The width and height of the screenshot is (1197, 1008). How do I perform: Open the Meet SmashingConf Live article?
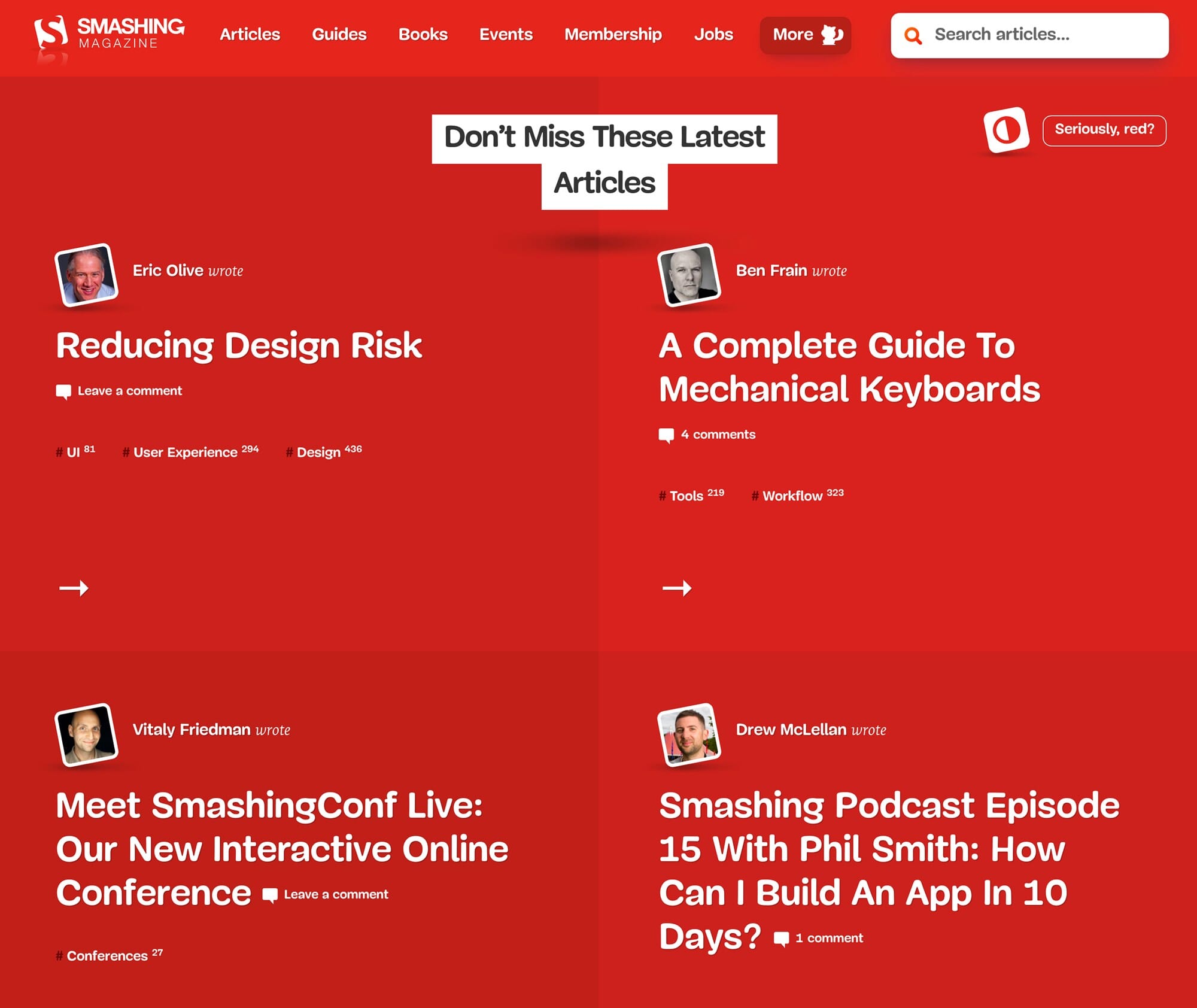pos(282,849)
